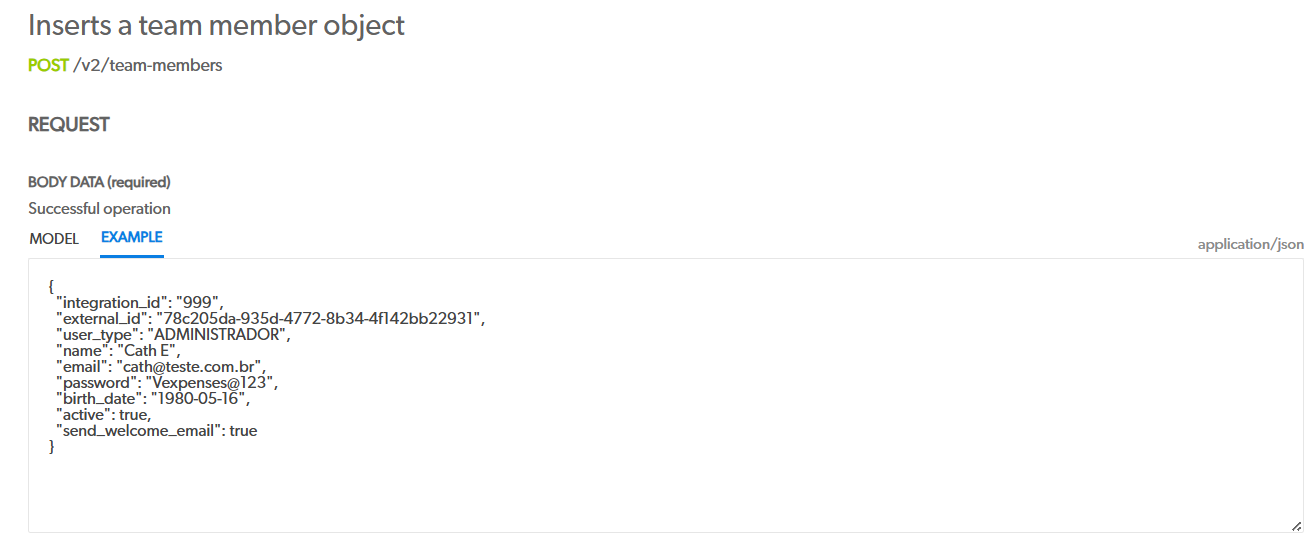Click the application/json content type label
Viewport: 1311px width, 539px height.
[1250, 244]
